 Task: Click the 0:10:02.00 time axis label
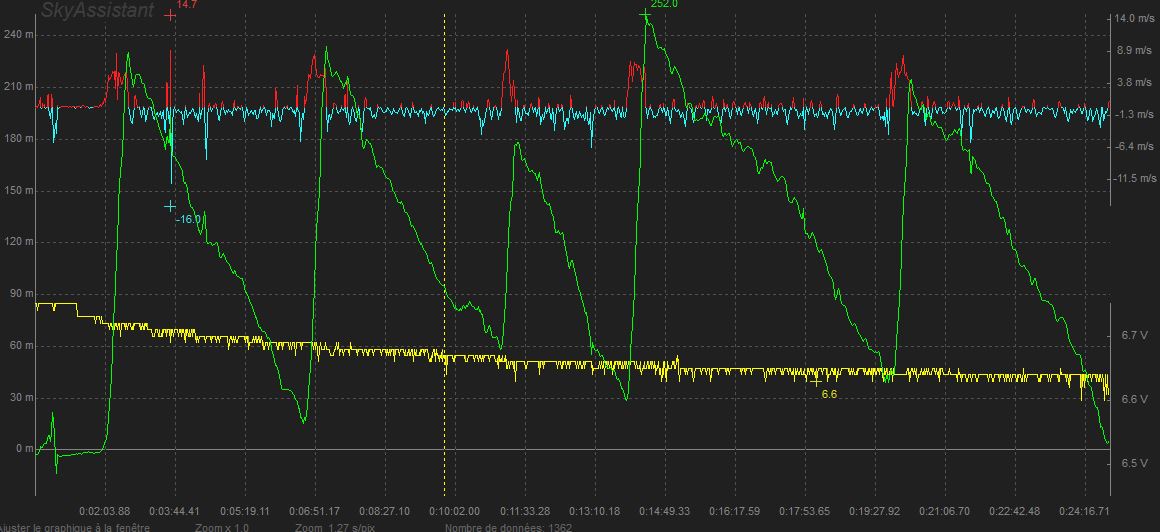(x=455, y=511)
